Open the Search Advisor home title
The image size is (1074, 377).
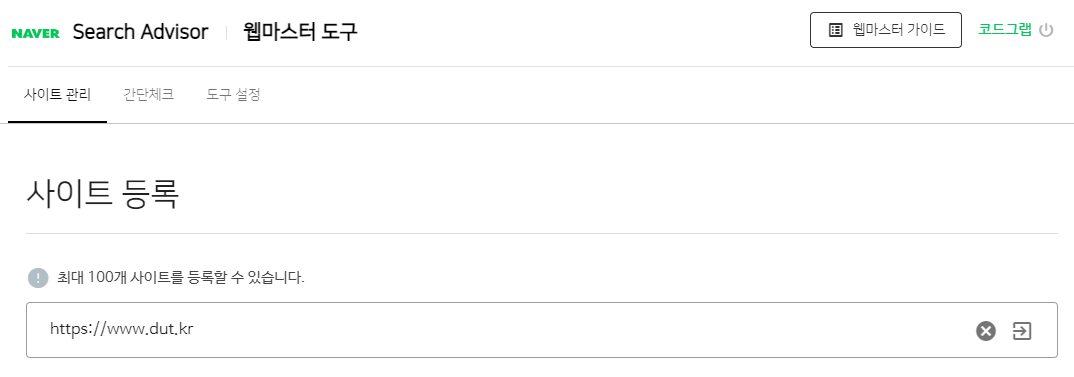(140, 32)
